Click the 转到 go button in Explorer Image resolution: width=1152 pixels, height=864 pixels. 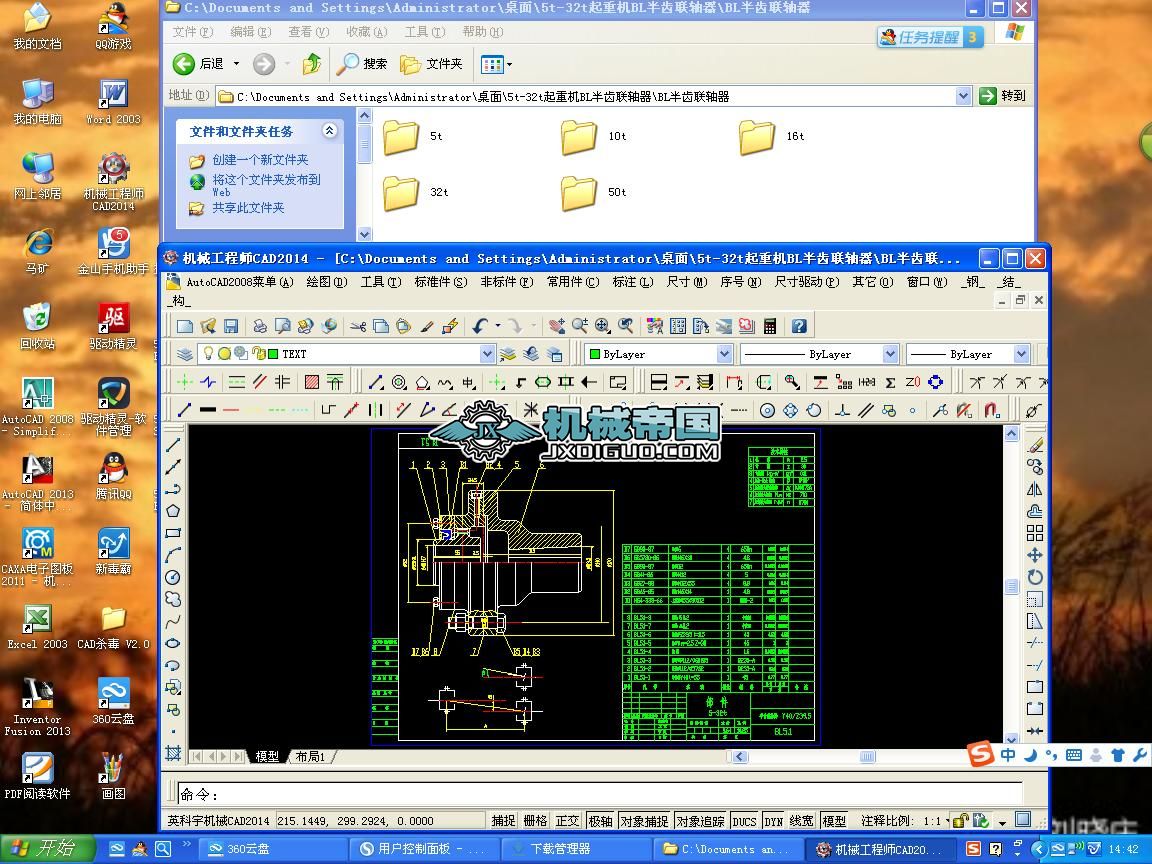click(1004, 96)
